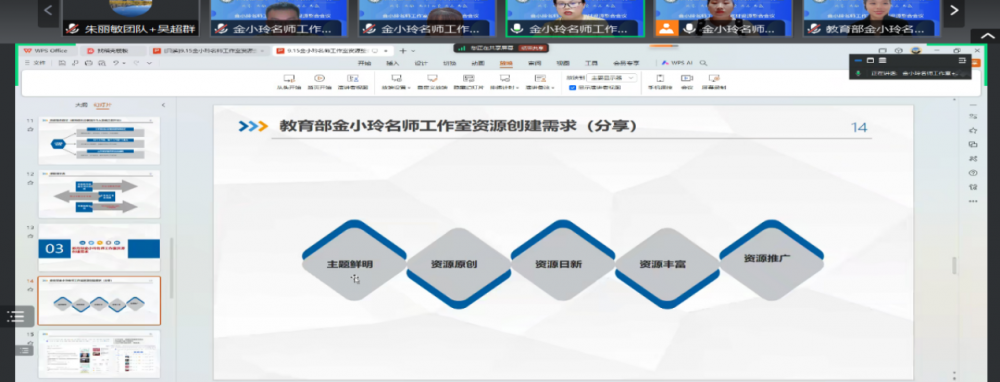This screenshot has height=382, width=1000.
Task: Select slide 13 thumbnail with 03
Action: pos(99,247)
